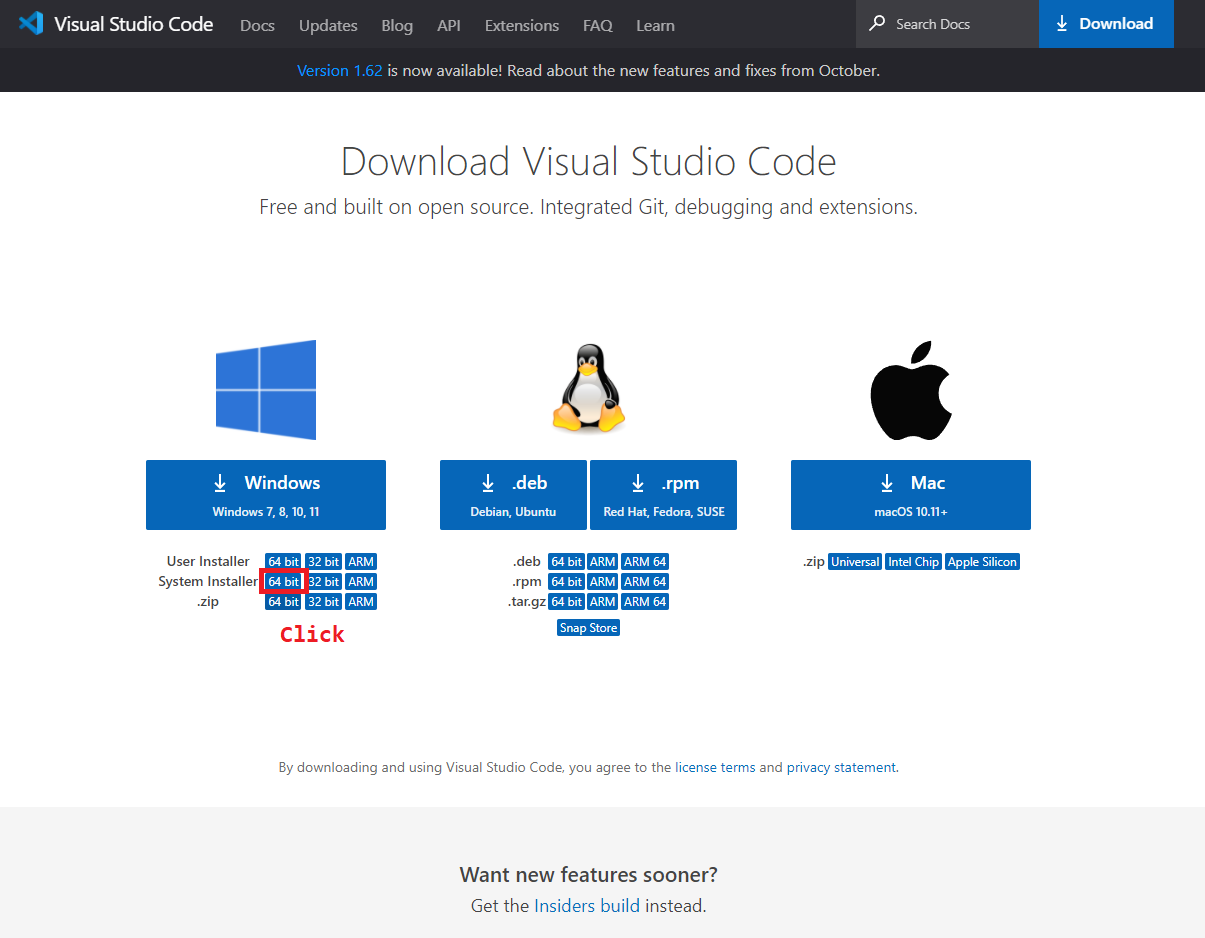Download Linux .rpm 64 bit
This screenshot has height=938, width=1205.
click(566, 582)
